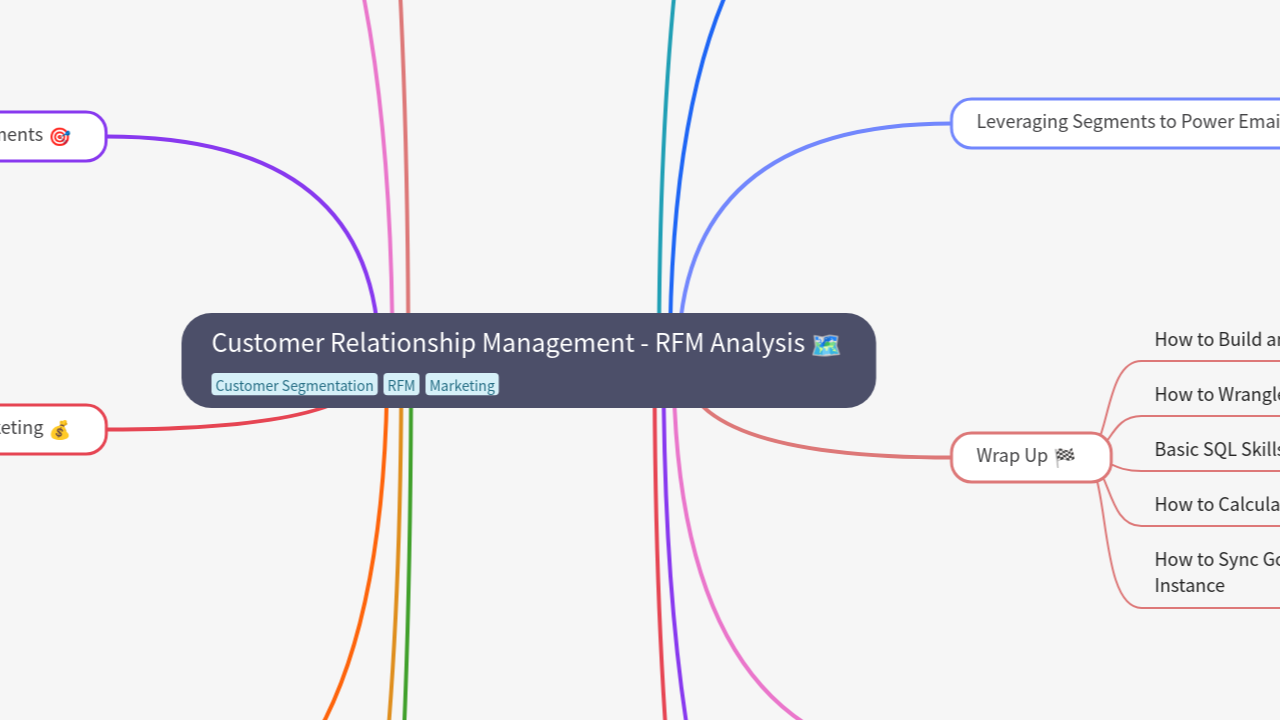This screenshot has height=720, width=1280.
Task: Select the 'How to Wrangle' child item
Action: pos(1216,394)
